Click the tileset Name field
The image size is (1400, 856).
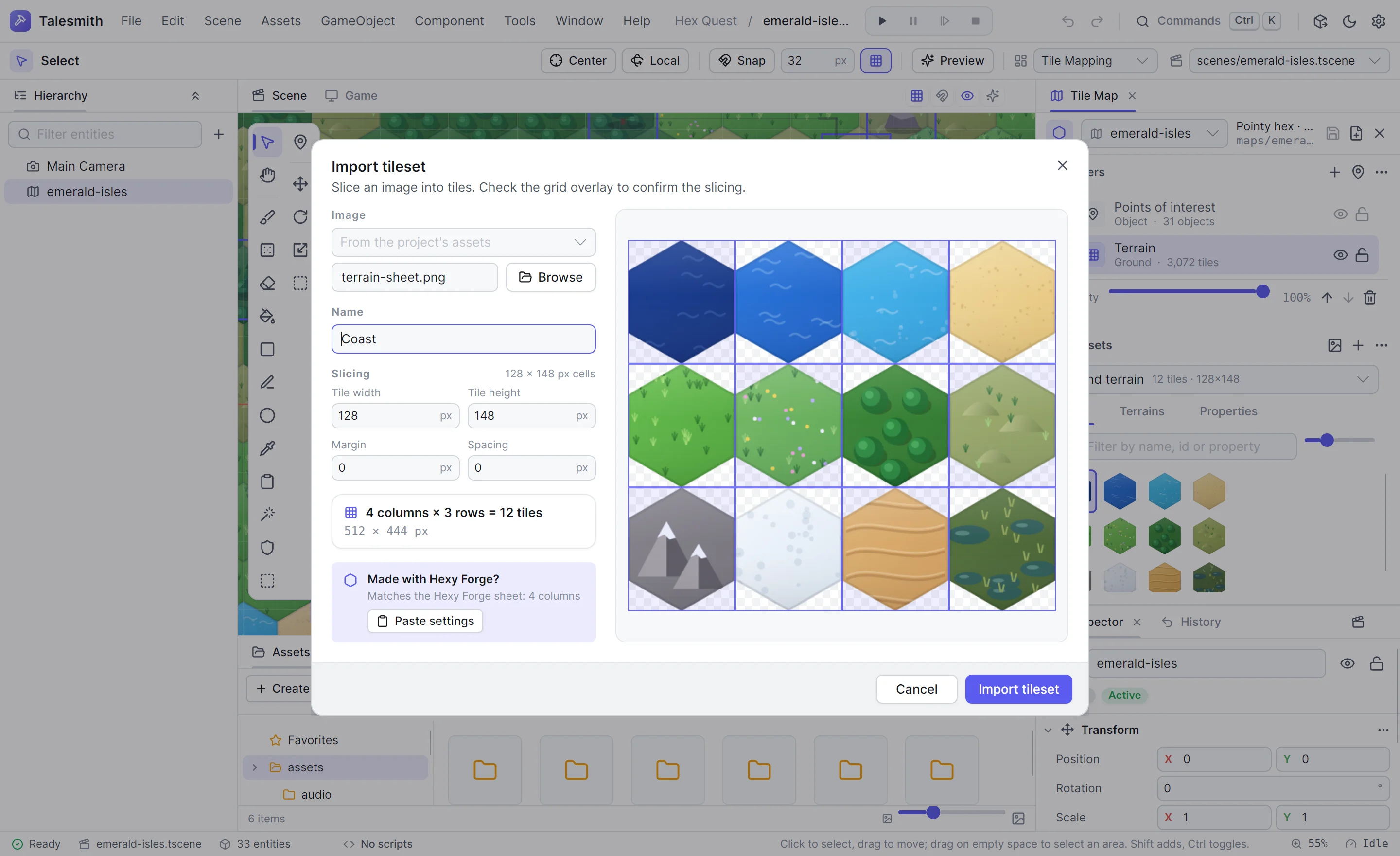click(x=463, y=339)
